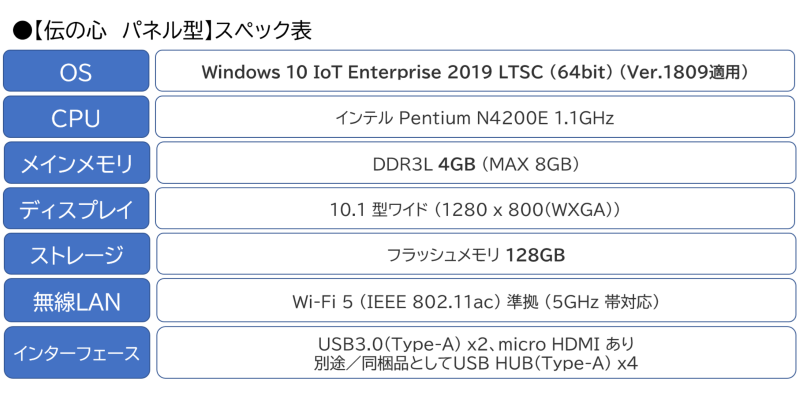Select the インターフェース label cell
This screenshot has height=400, width=800.
click(x=76, y=352)
